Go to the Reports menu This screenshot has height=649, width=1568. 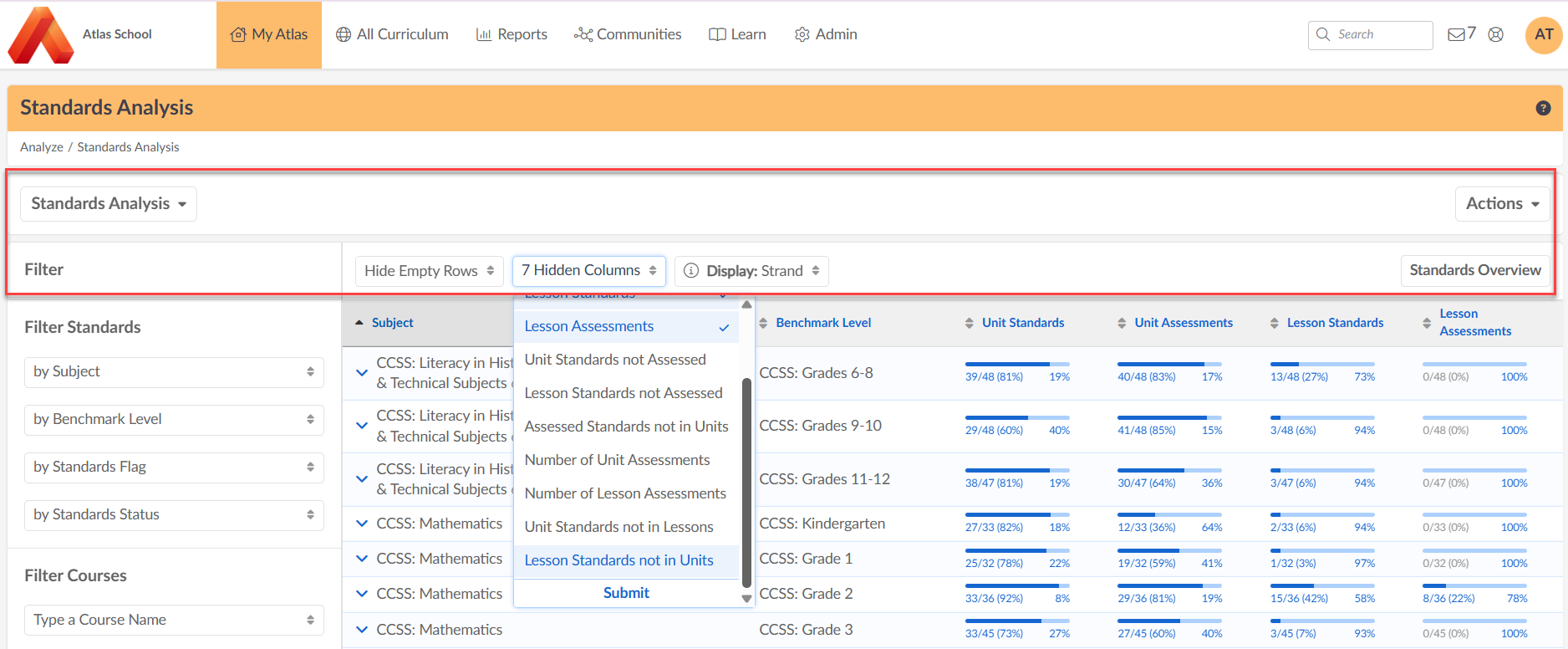[512, 34]
